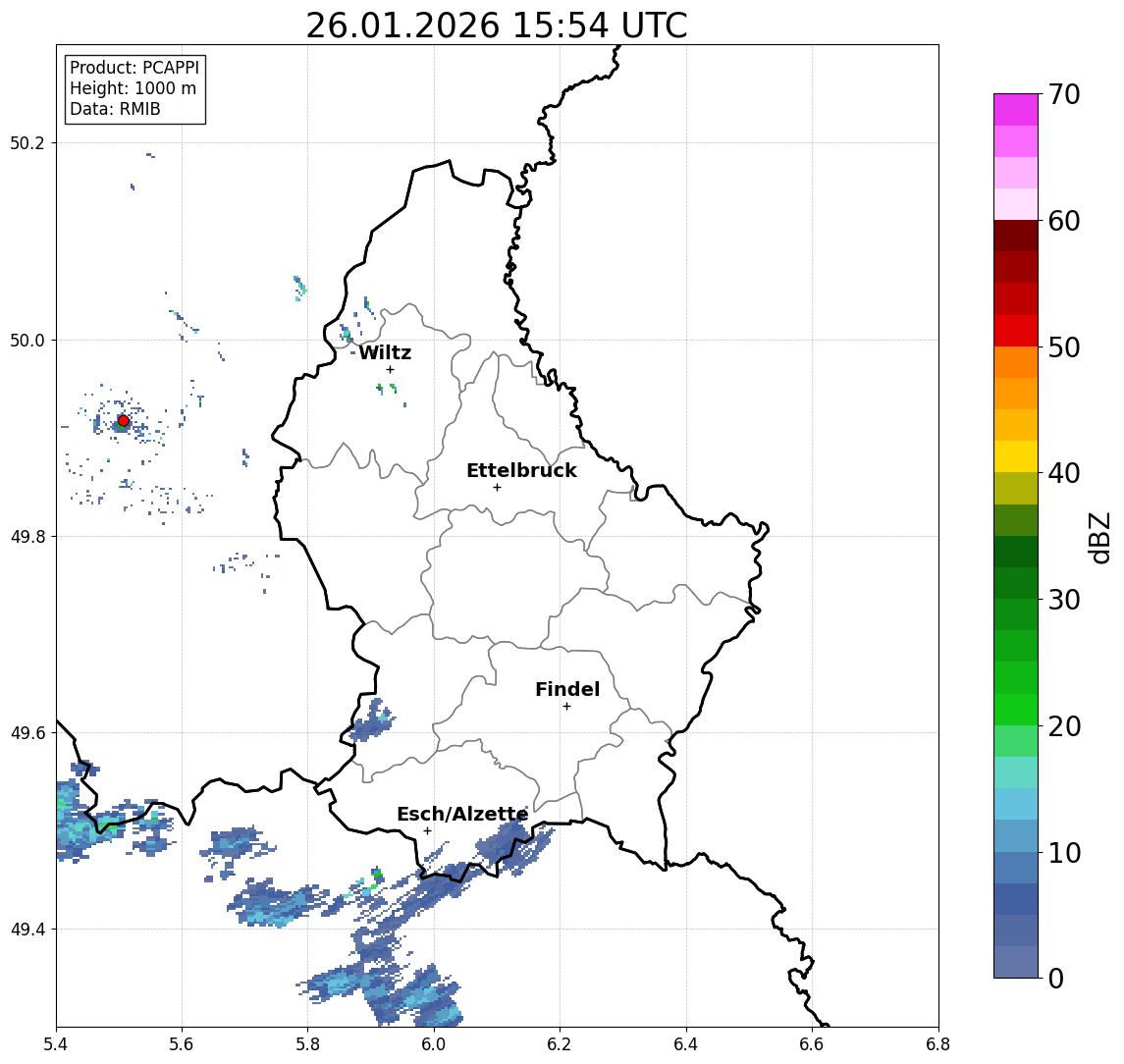Click the blue swatch just above 10 dBZ

[1016, 835]
